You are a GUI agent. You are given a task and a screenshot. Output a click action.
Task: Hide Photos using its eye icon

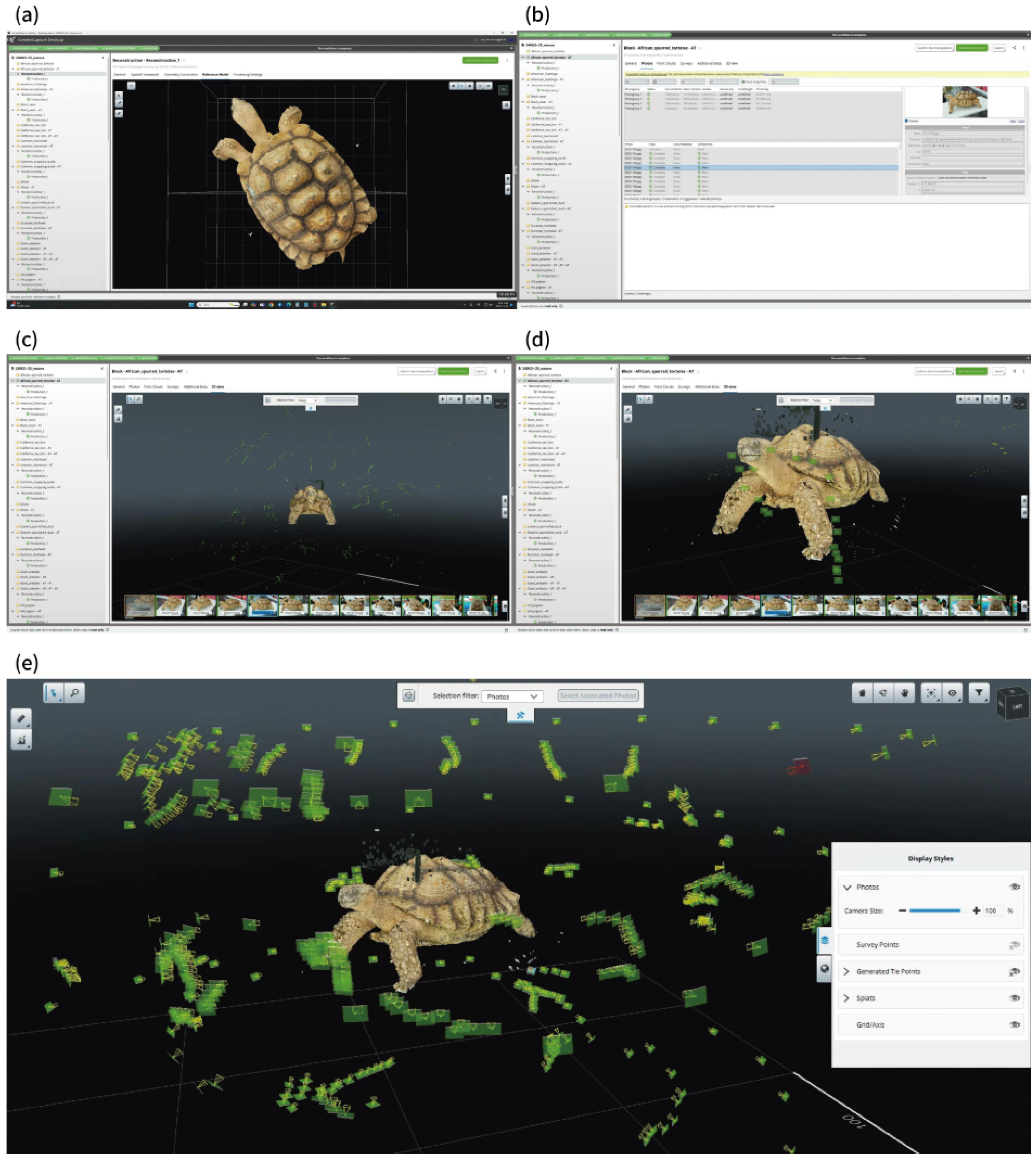[x=1014, y=887]
